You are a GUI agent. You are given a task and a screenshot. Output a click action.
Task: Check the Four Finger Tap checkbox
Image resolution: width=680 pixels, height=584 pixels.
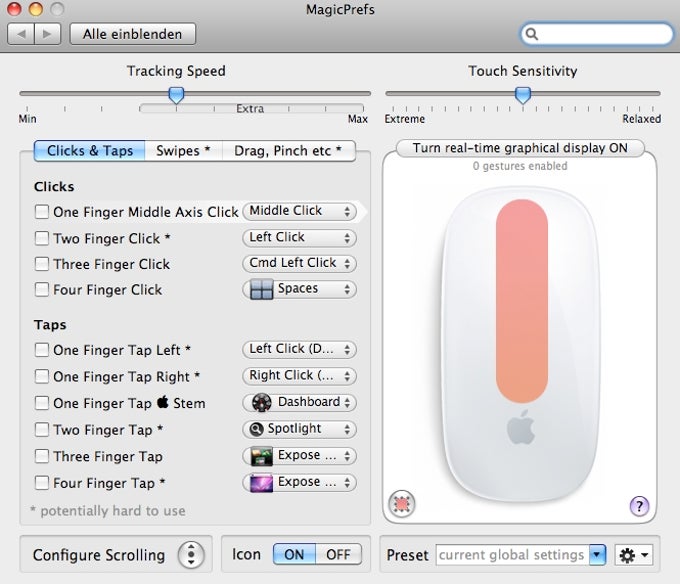42,483
